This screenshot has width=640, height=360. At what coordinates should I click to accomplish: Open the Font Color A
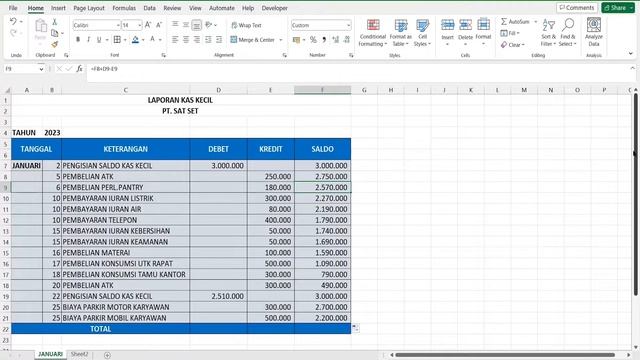(152, 40)
